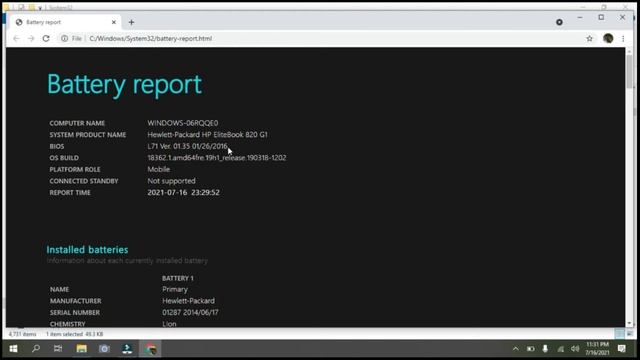The height and width of the screenshot is (360, 640).
Task: Go back to the previous page
Action: (x=16, y=38)
